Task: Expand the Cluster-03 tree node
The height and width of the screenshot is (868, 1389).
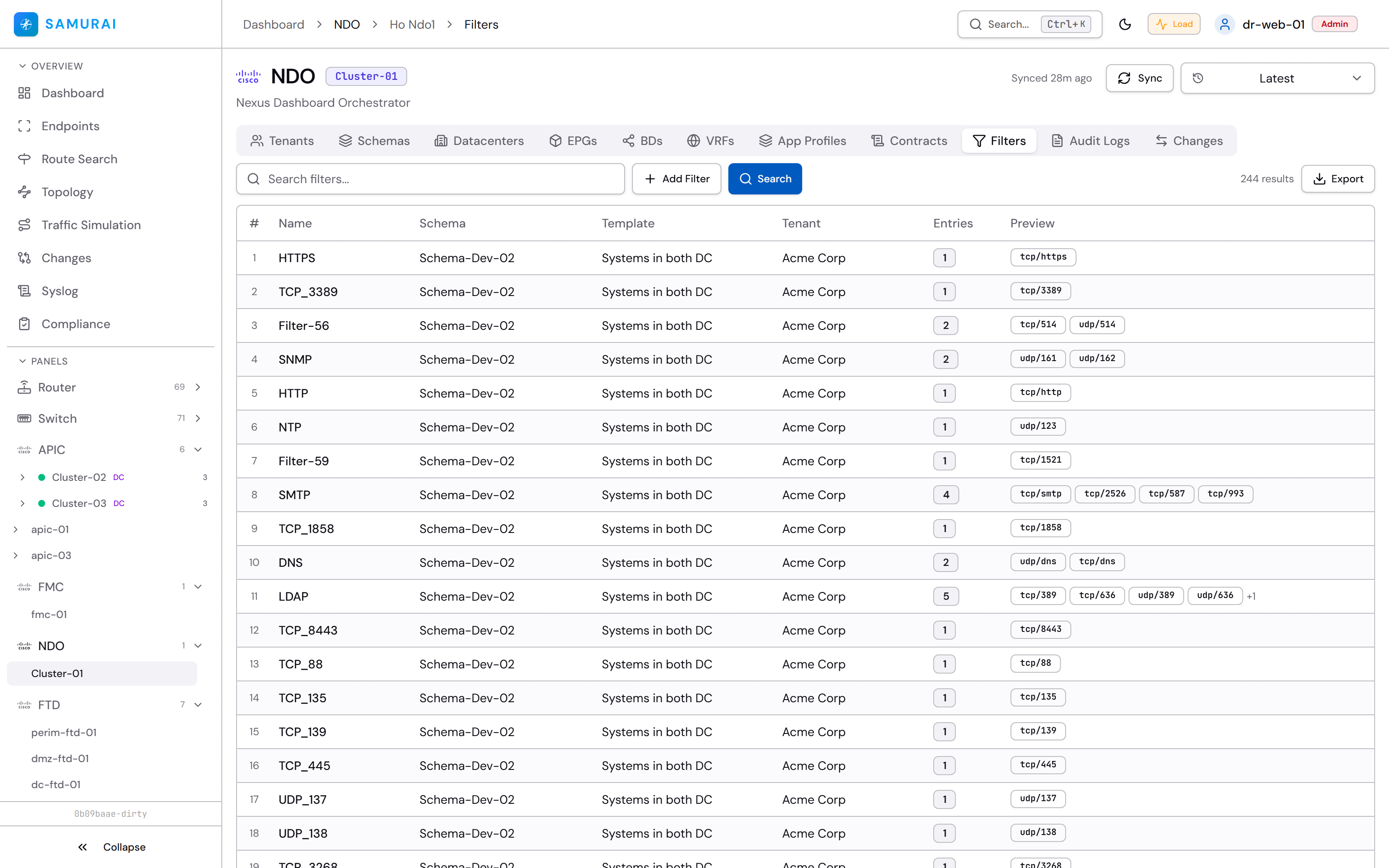Action: (23, 503)
